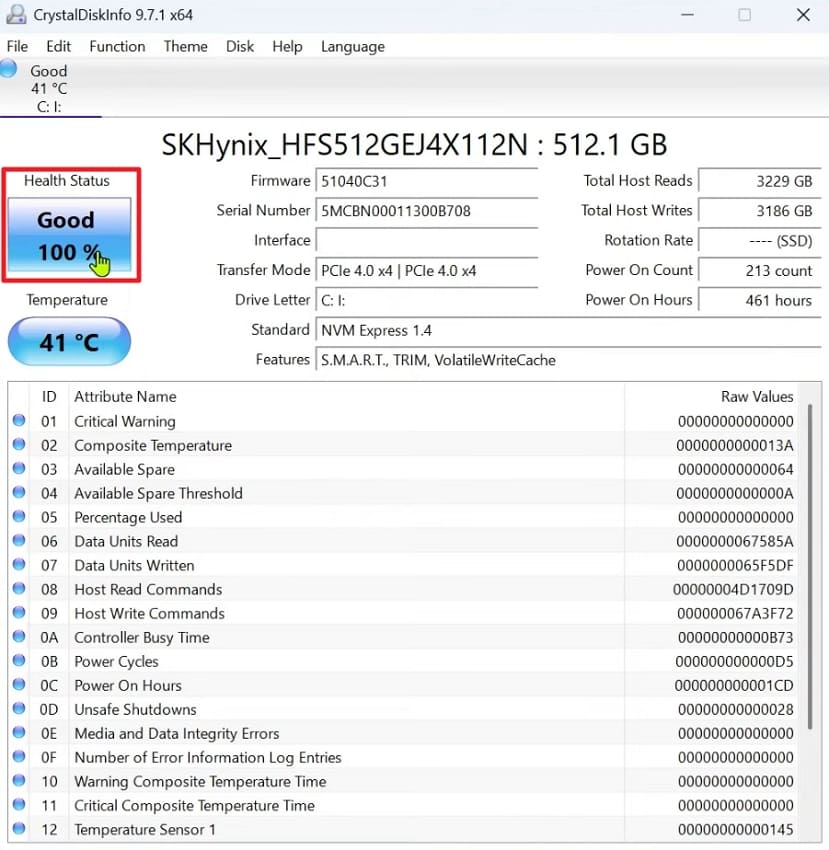Screen dimensions: 829x850
Task: Click the blue dot next to Power Cycles
Action: pos(19,661)
